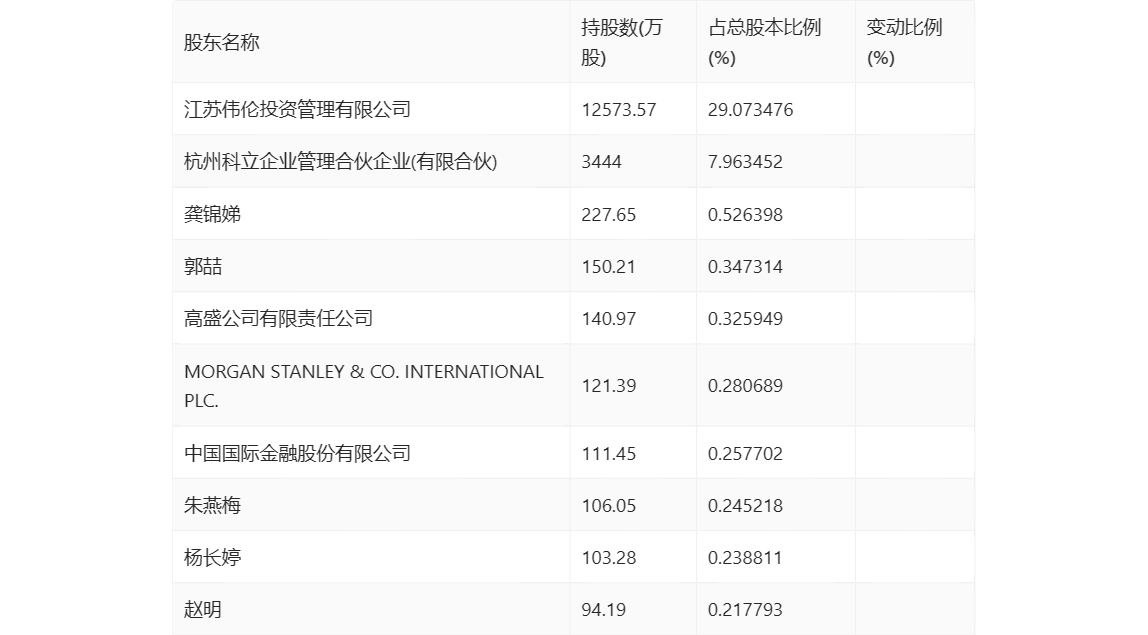Select the holding value 106.05
Screen dimensions: 1148x635
(x=608, y=505)
